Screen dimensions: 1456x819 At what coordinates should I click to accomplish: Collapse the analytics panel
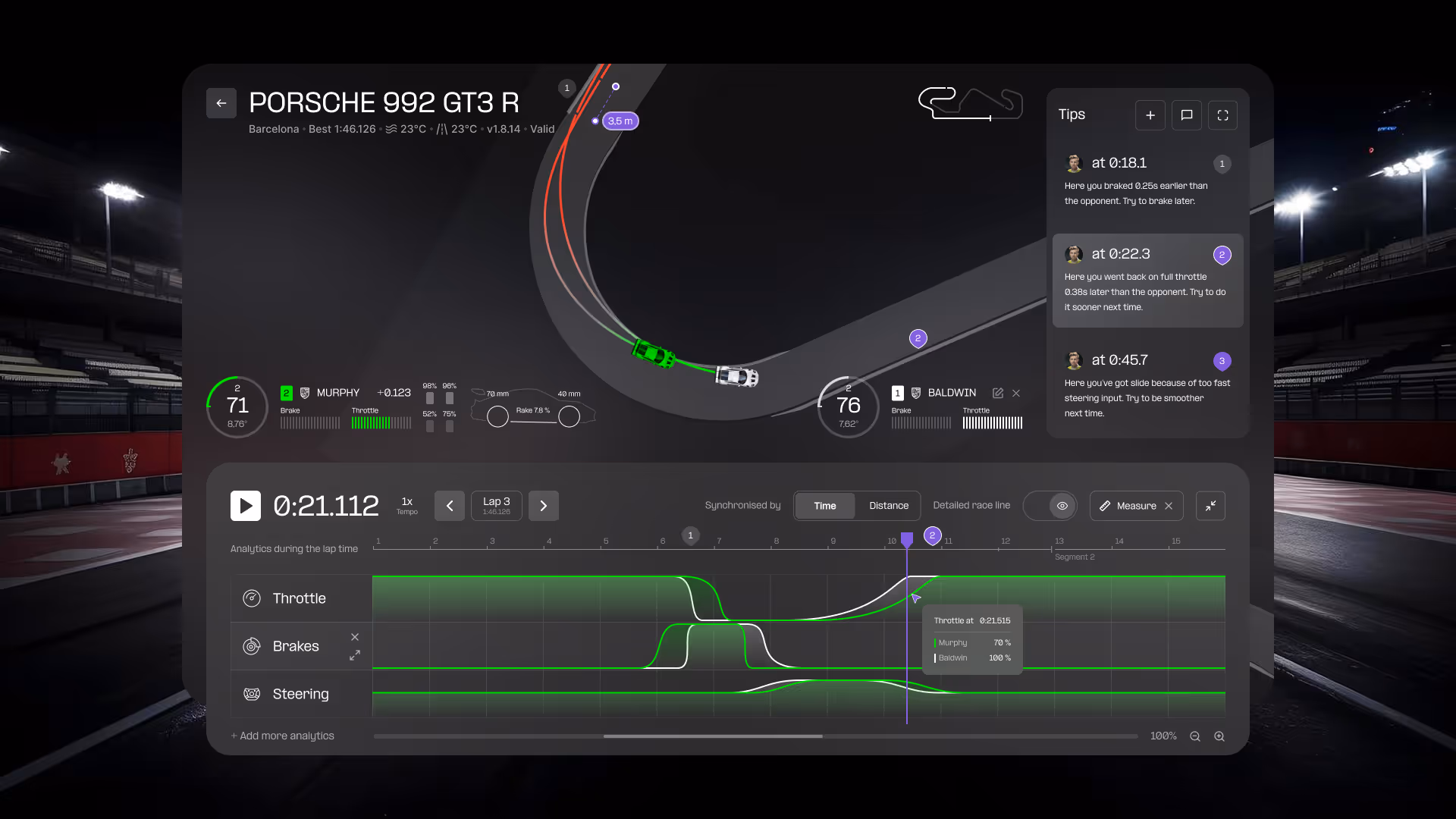click(1210, 506)
